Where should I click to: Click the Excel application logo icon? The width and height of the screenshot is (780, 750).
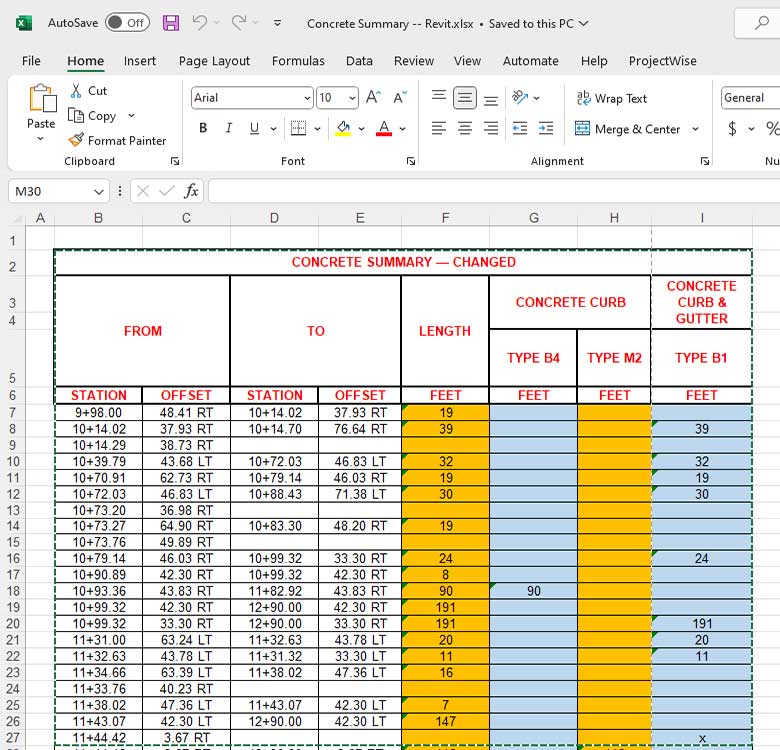click(24, 23)
